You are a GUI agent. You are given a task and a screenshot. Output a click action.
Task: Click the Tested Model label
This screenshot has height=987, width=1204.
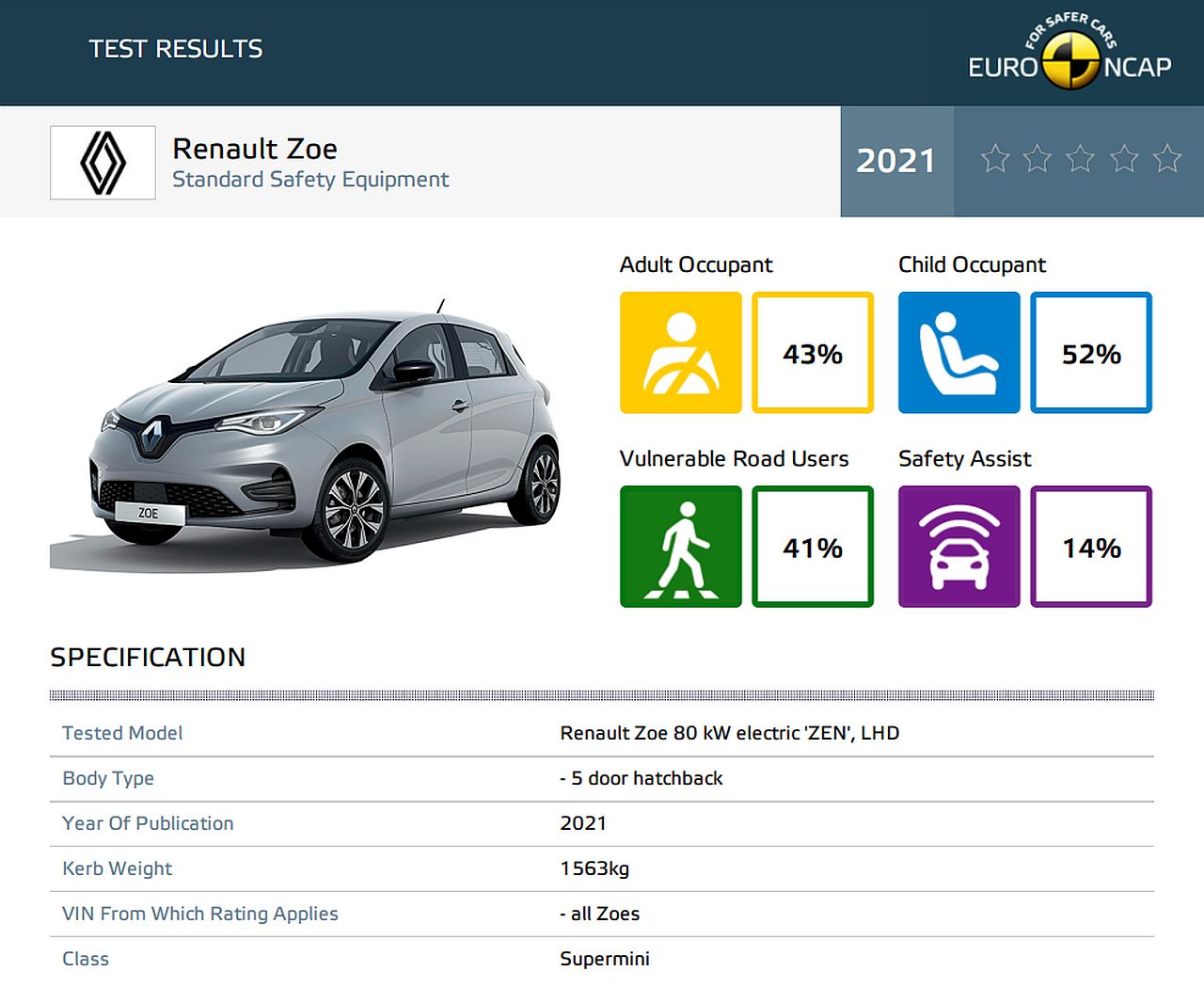tap(122, 733)
